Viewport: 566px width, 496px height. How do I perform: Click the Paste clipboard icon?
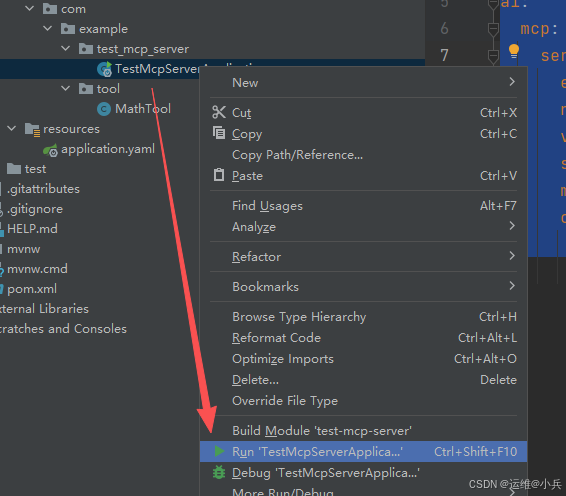(x=219, y=175)
